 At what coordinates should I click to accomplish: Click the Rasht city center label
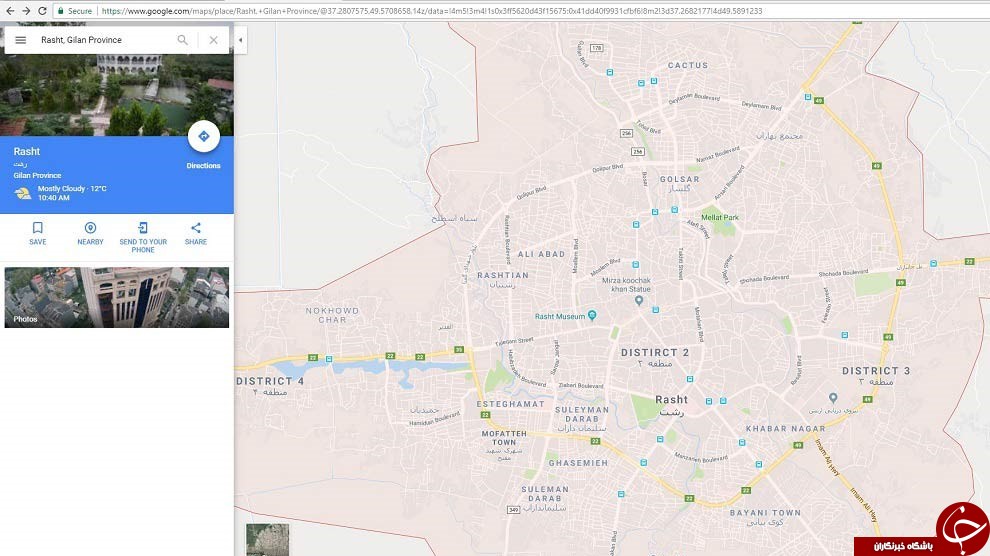click(671, 399)
